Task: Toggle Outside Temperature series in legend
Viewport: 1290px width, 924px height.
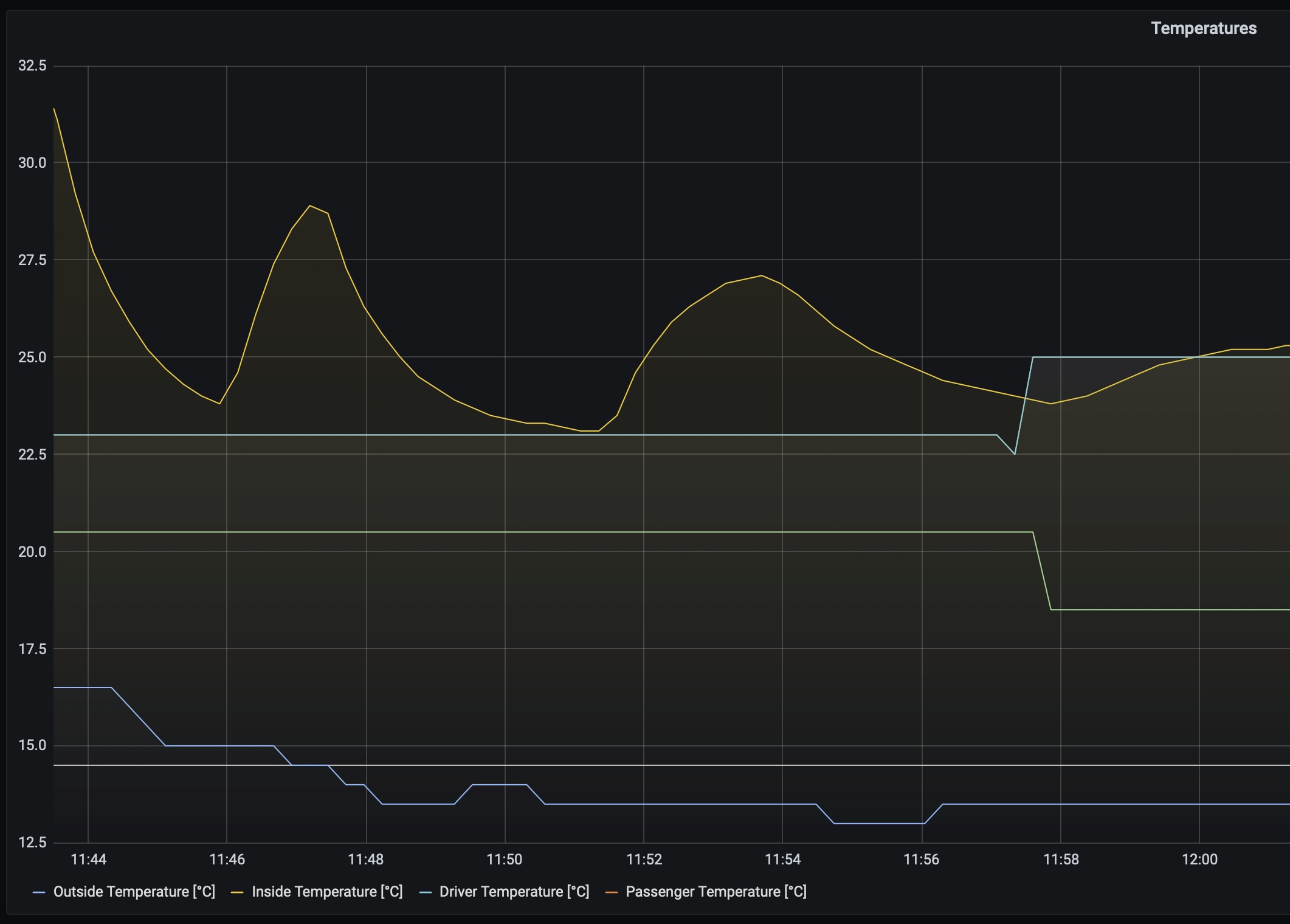Action: pos(134,892)
